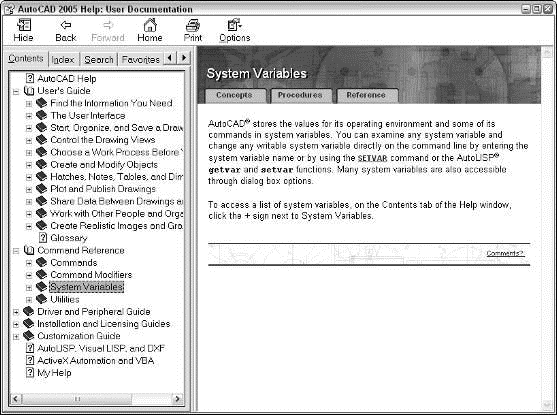Click the User's Guide open book icon
The width and height of the screenshot is (557, 415).
pyautogui.click(x=29, y=91)
